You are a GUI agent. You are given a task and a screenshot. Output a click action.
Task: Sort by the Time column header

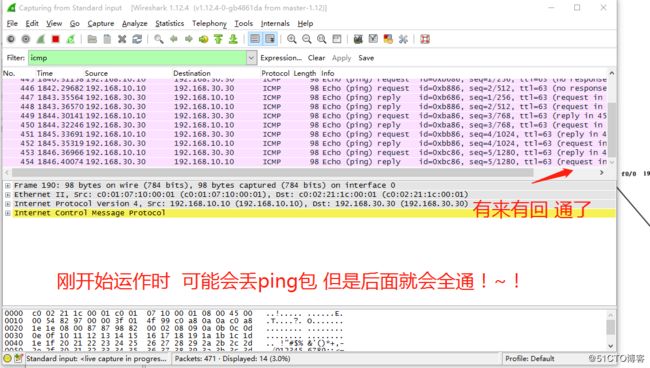(x=44, y=73)
